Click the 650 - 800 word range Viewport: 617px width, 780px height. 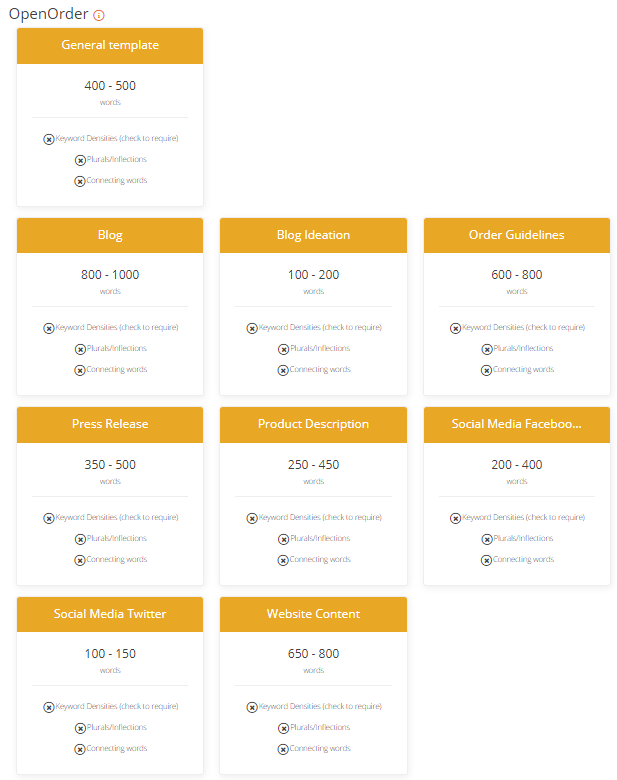[313, 654]
